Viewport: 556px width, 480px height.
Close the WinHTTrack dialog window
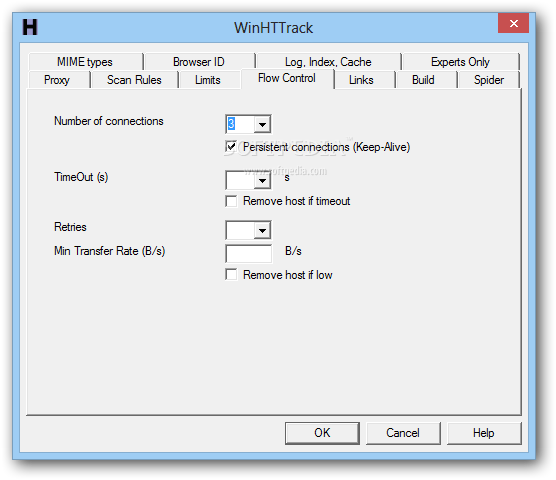point(513,23)
